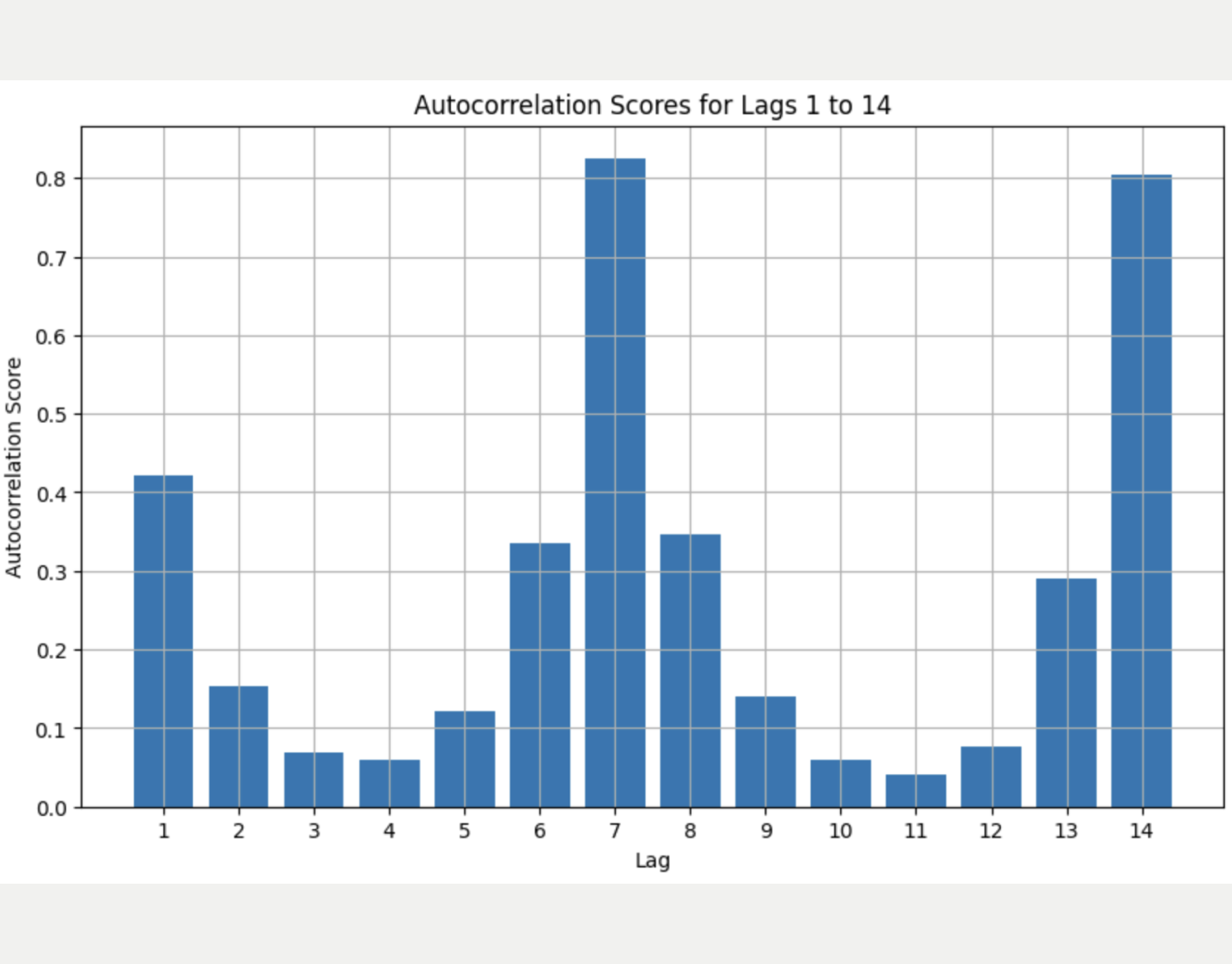Viewport: 1232px width, 964px height.
Task: Click the x-axis tick label 1
Action: (x=163, y=831)
